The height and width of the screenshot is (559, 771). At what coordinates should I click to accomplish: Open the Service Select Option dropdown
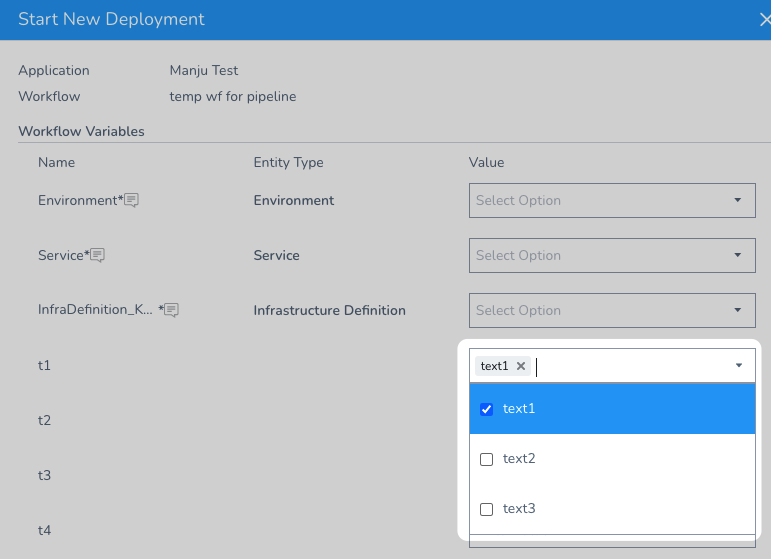coord(612,255)
